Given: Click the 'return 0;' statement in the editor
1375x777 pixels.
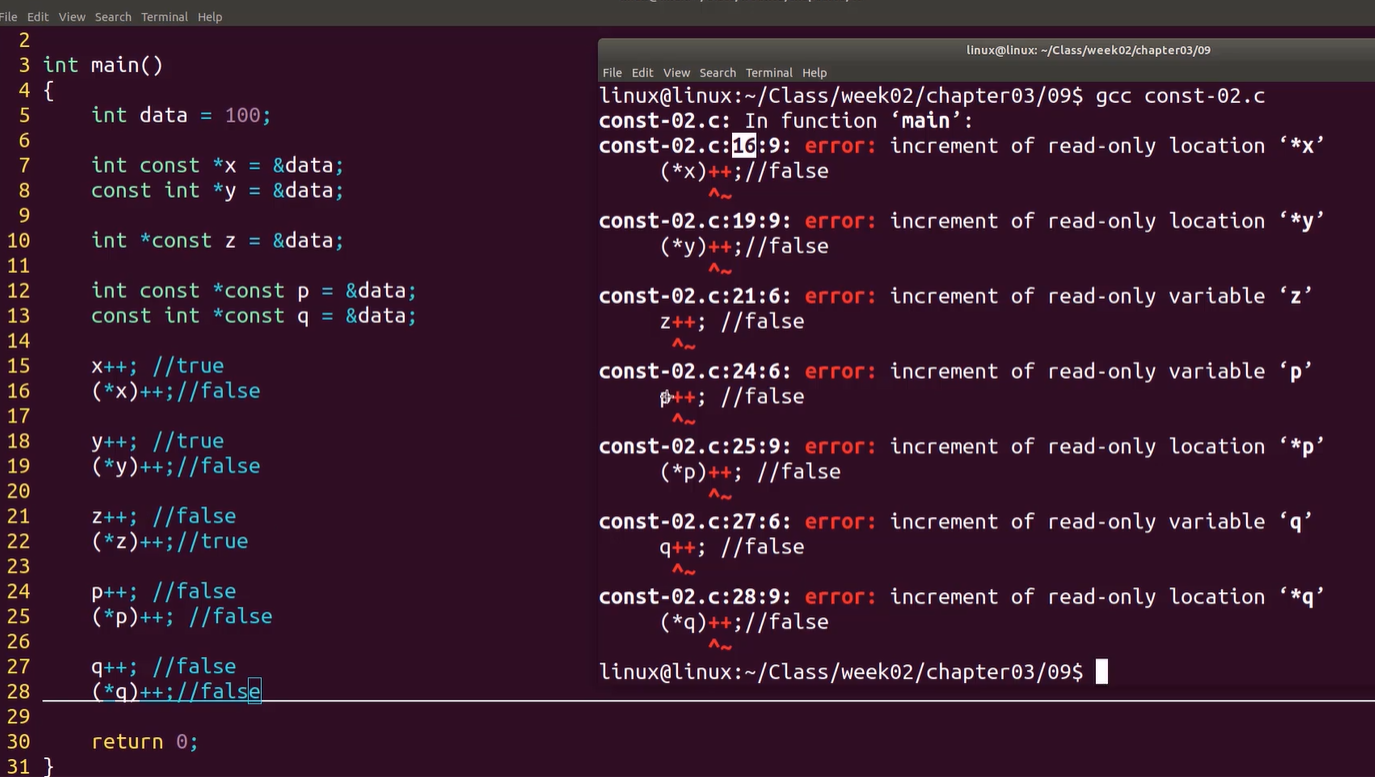Looking at the screenshot, I should 145,742.
